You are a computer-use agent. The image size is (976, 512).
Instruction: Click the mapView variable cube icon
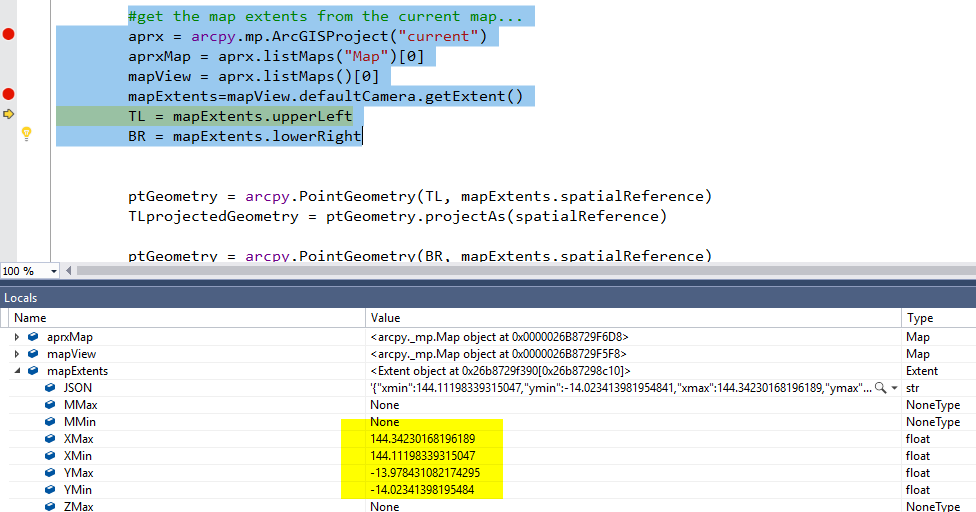tap(33, 353)
